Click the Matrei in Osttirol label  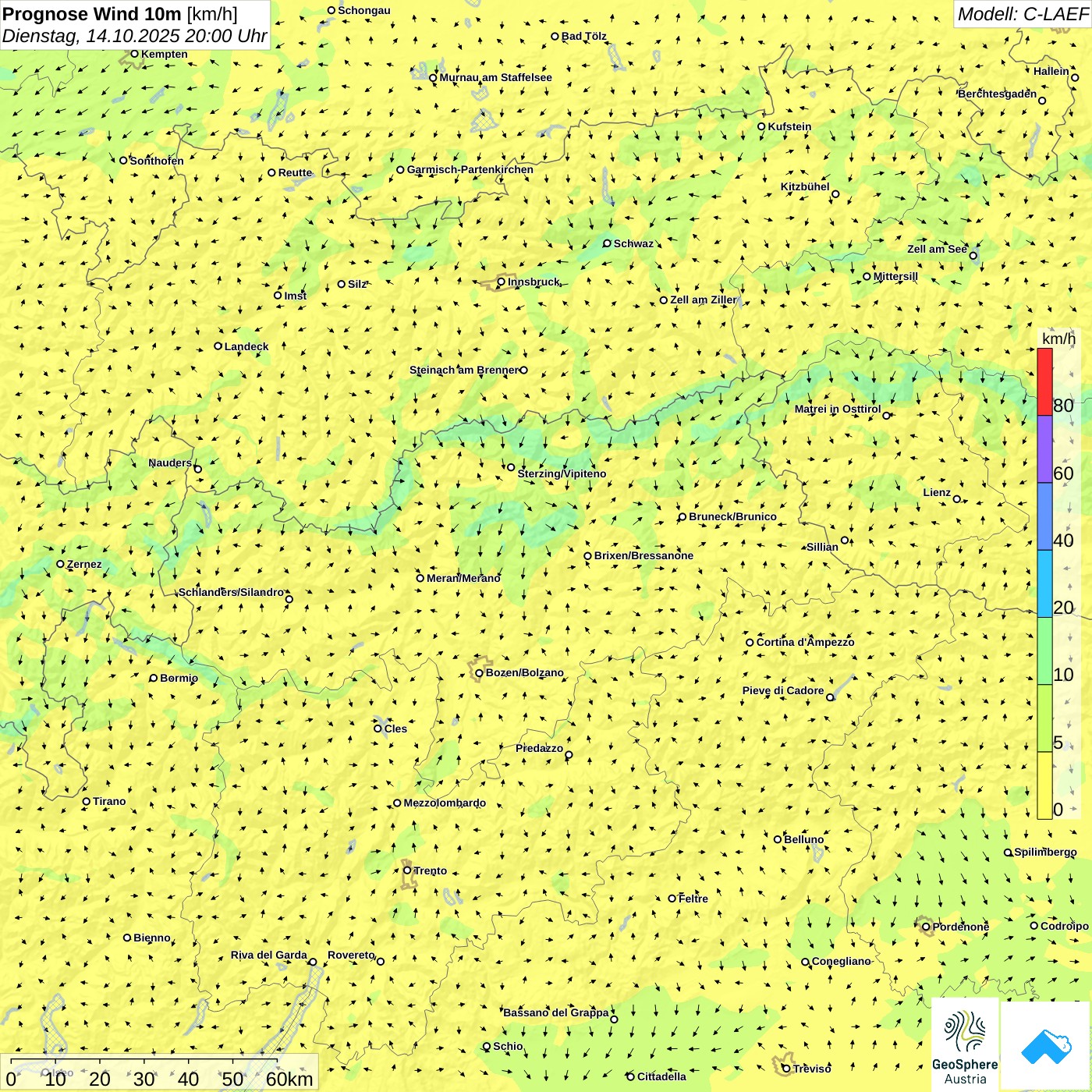tap(838, 409)
